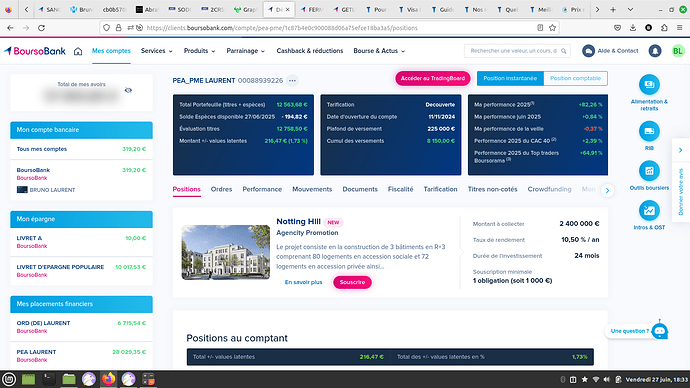The height and width of the screenshot is (388, 690).
Task: Show more tabs with right chevron
Action: pyautogui.click(x=607, y=190)
